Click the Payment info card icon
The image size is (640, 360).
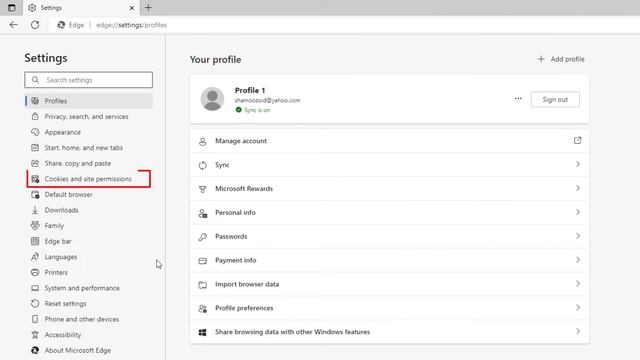[203, 261]
